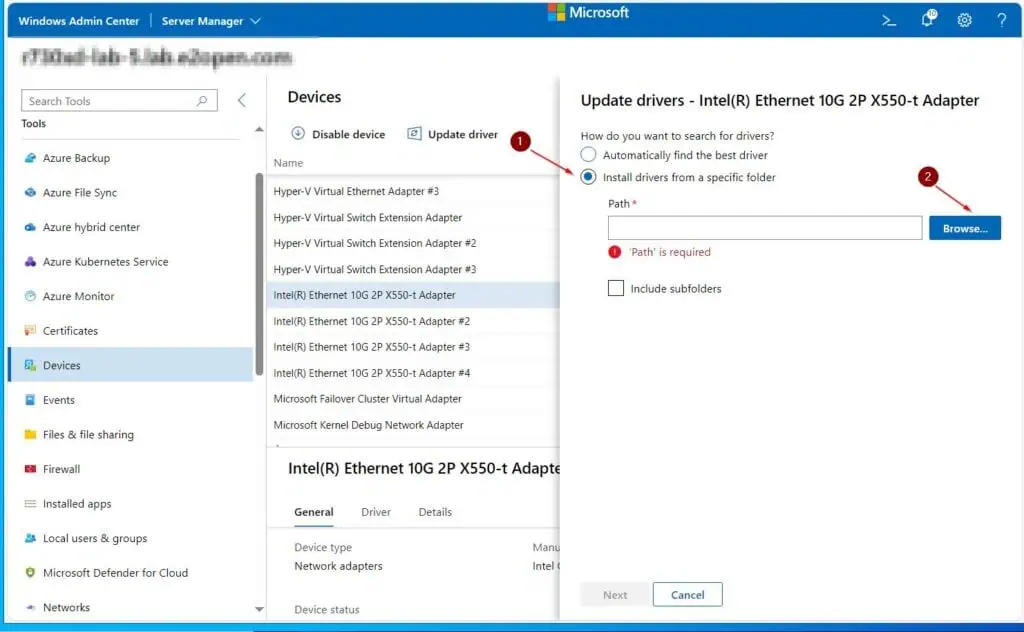Screen dimensions: 1024x632
Task: Click the Azure Backup icon
Action: pos(30,158)
